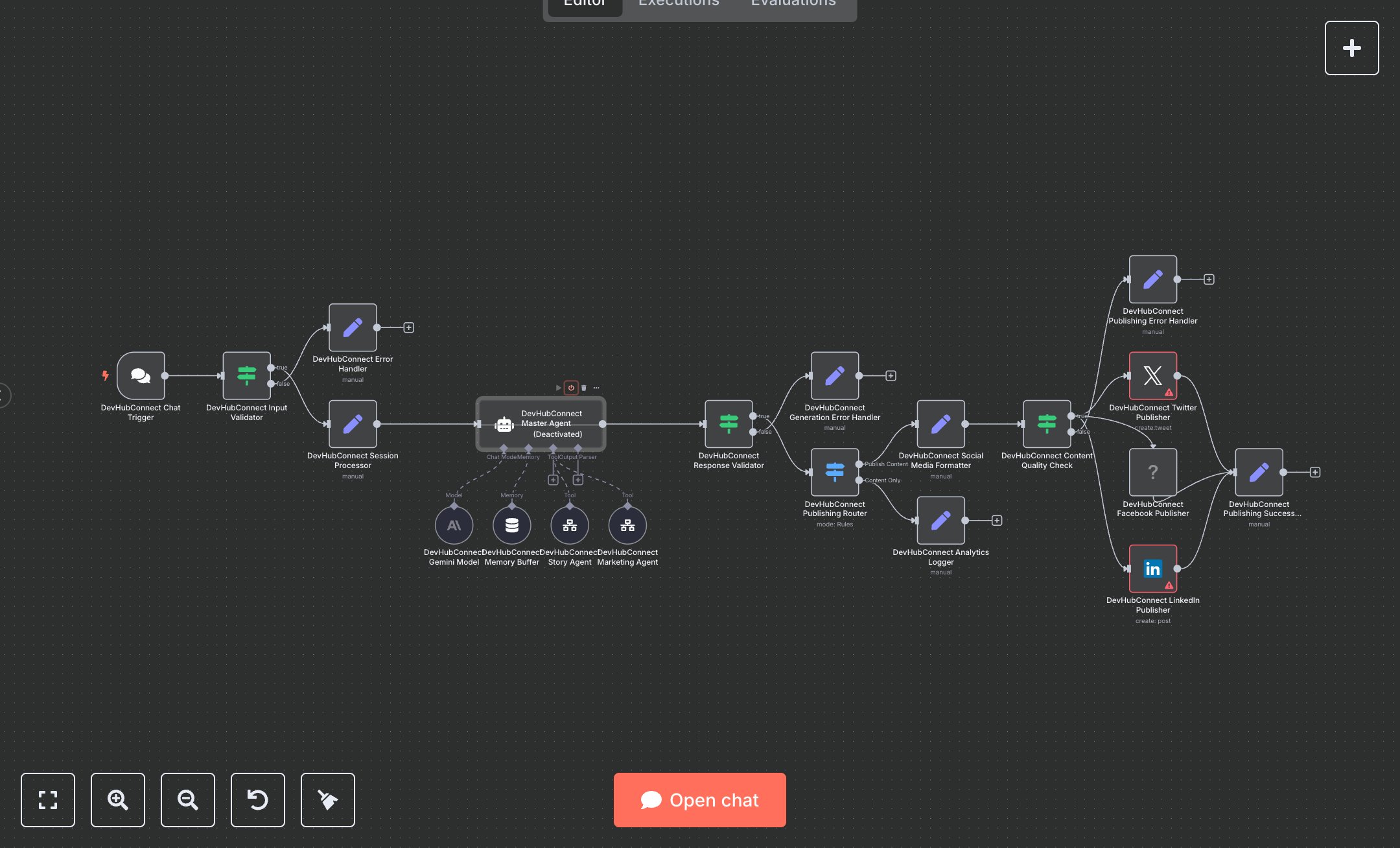1400x848 pixels.
Task: Switch to the Evaluations tab
Action: point(793,4)
